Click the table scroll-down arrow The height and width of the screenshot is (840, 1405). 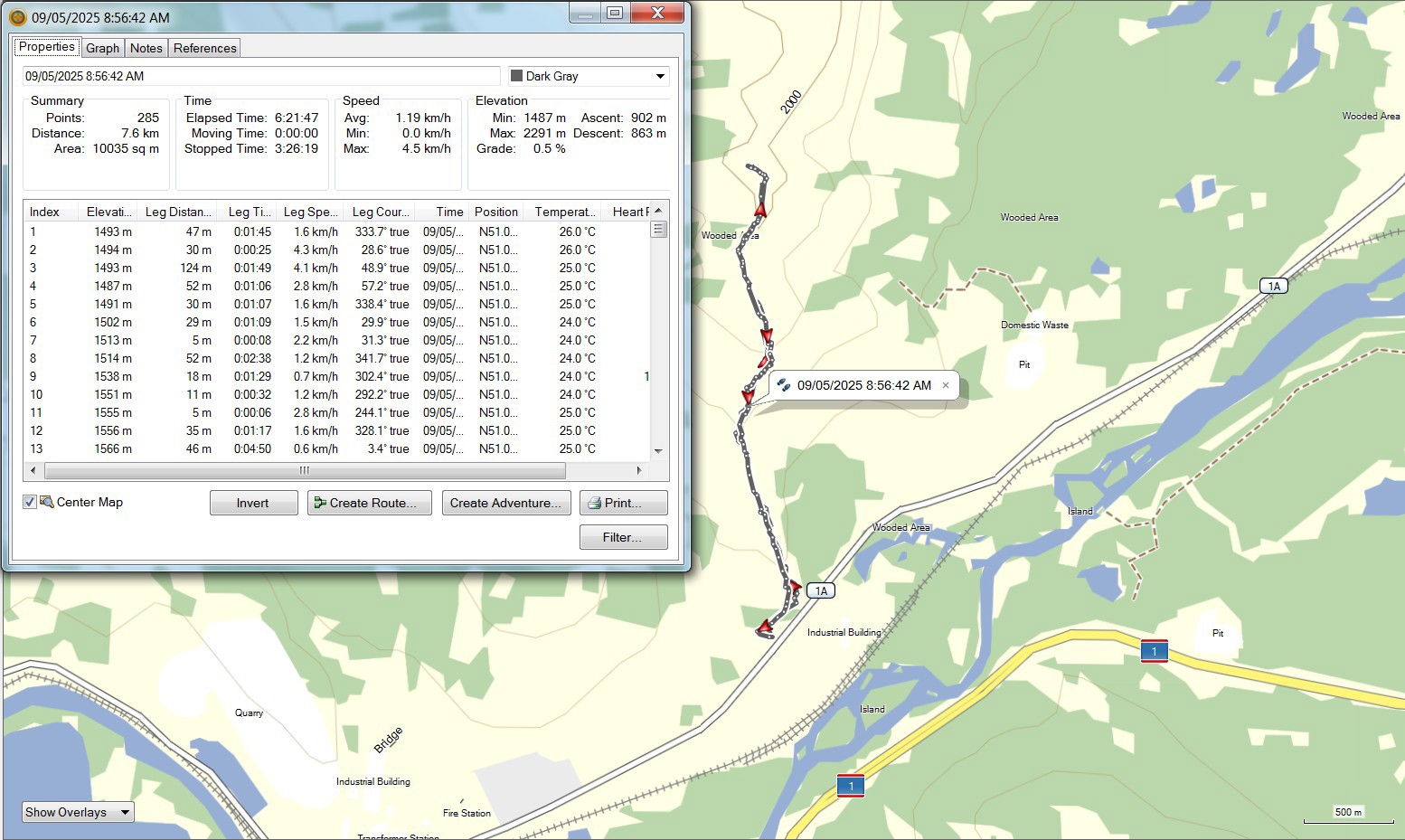(658, 450)
